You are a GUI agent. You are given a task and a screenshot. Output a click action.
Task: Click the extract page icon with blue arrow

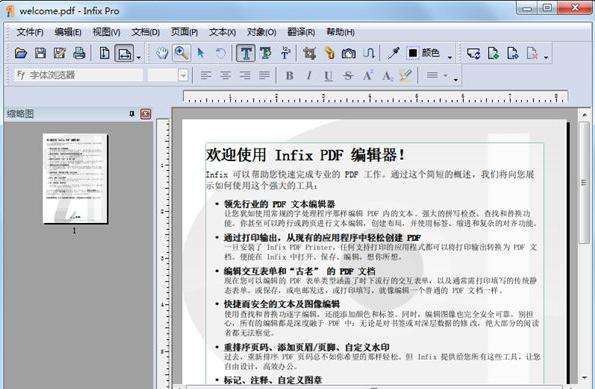point(513,53)
